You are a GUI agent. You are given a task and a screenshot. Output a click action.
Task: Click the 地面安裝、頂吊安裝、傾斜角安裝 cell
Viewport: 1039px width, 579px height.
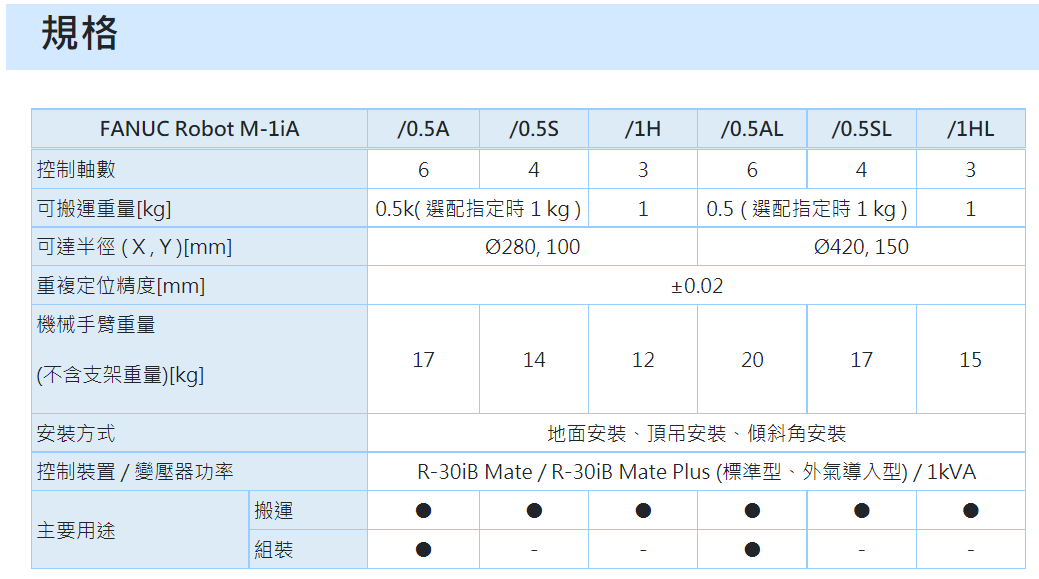tap(696, 433)
